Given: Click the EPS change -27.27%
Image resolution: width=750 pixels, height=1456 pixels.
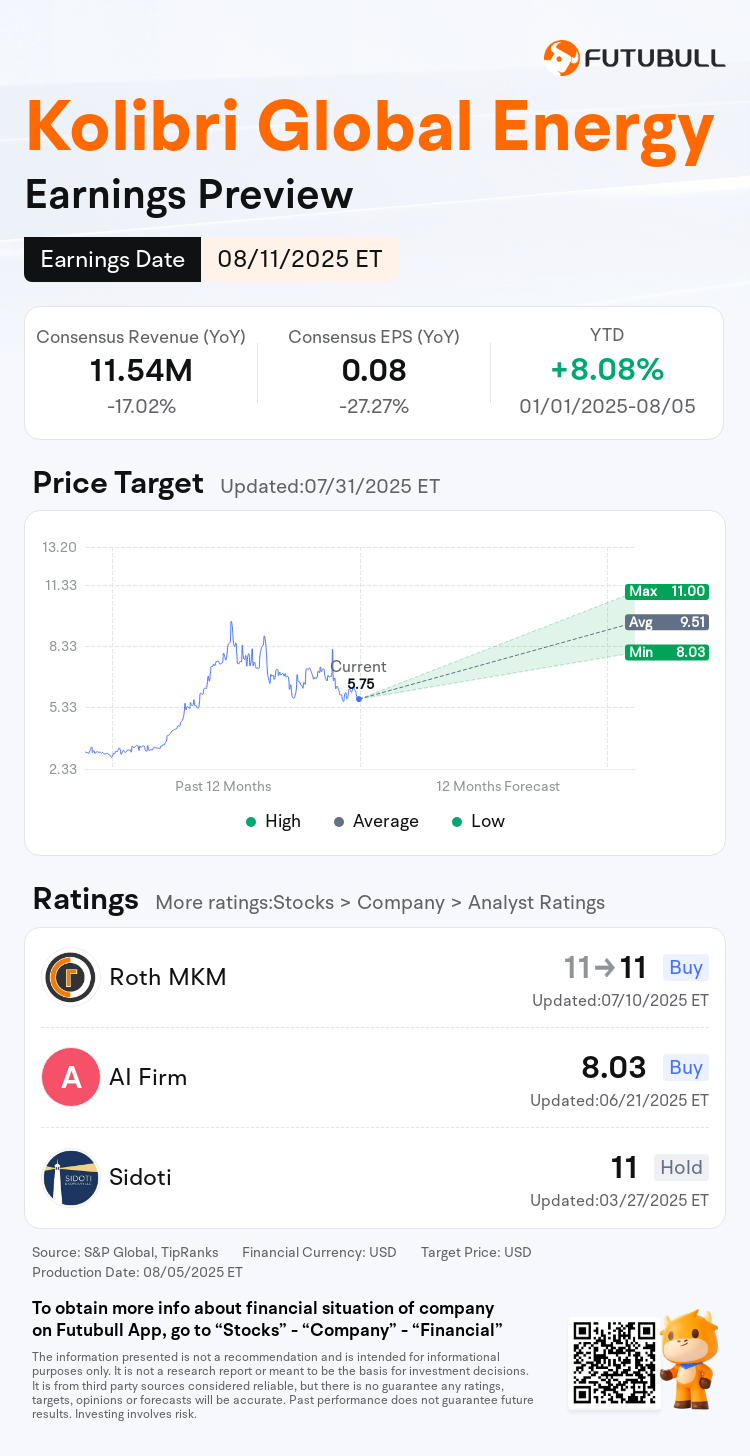Looking at the screenshot, I should (x=374, y=406).
